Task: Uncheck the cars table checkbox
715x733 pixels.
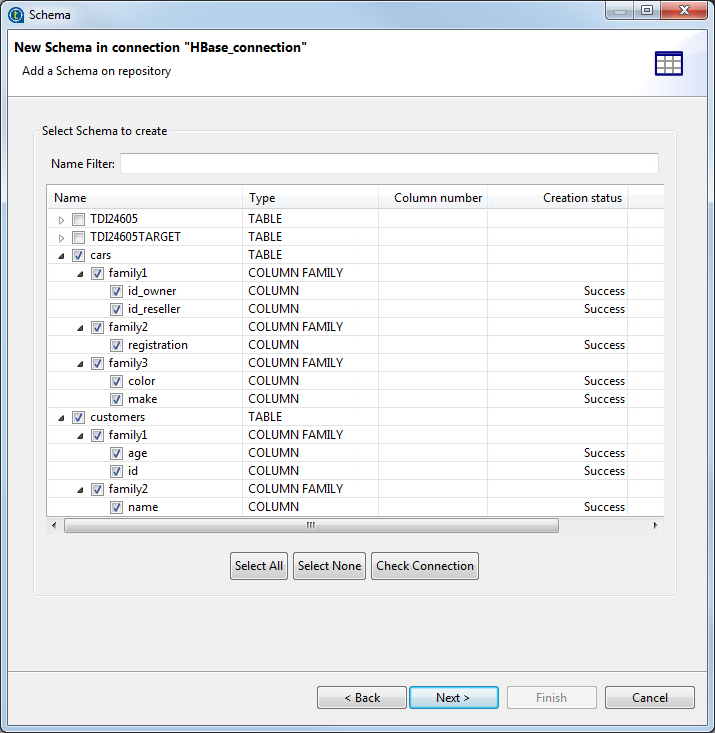Action: pyautogui.click(x=79, y=255)
